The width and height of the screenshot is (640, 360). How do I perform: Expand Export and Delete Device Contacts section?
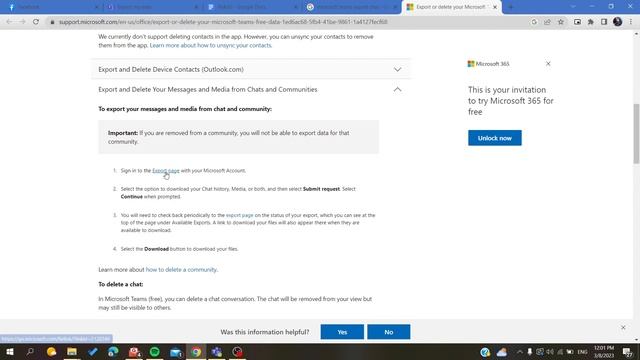pos(251,69)
